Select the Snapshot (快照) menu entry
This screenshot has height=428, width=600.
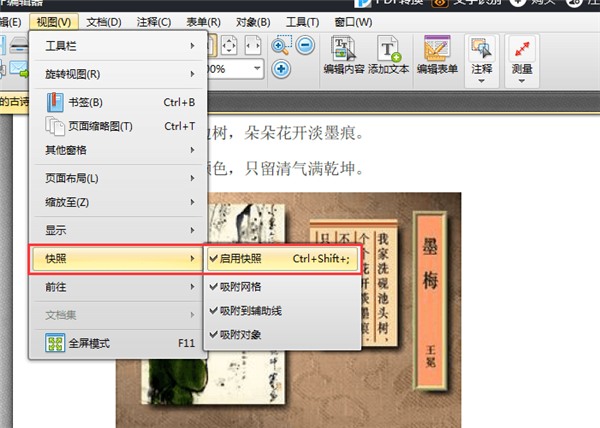[117, 259]
